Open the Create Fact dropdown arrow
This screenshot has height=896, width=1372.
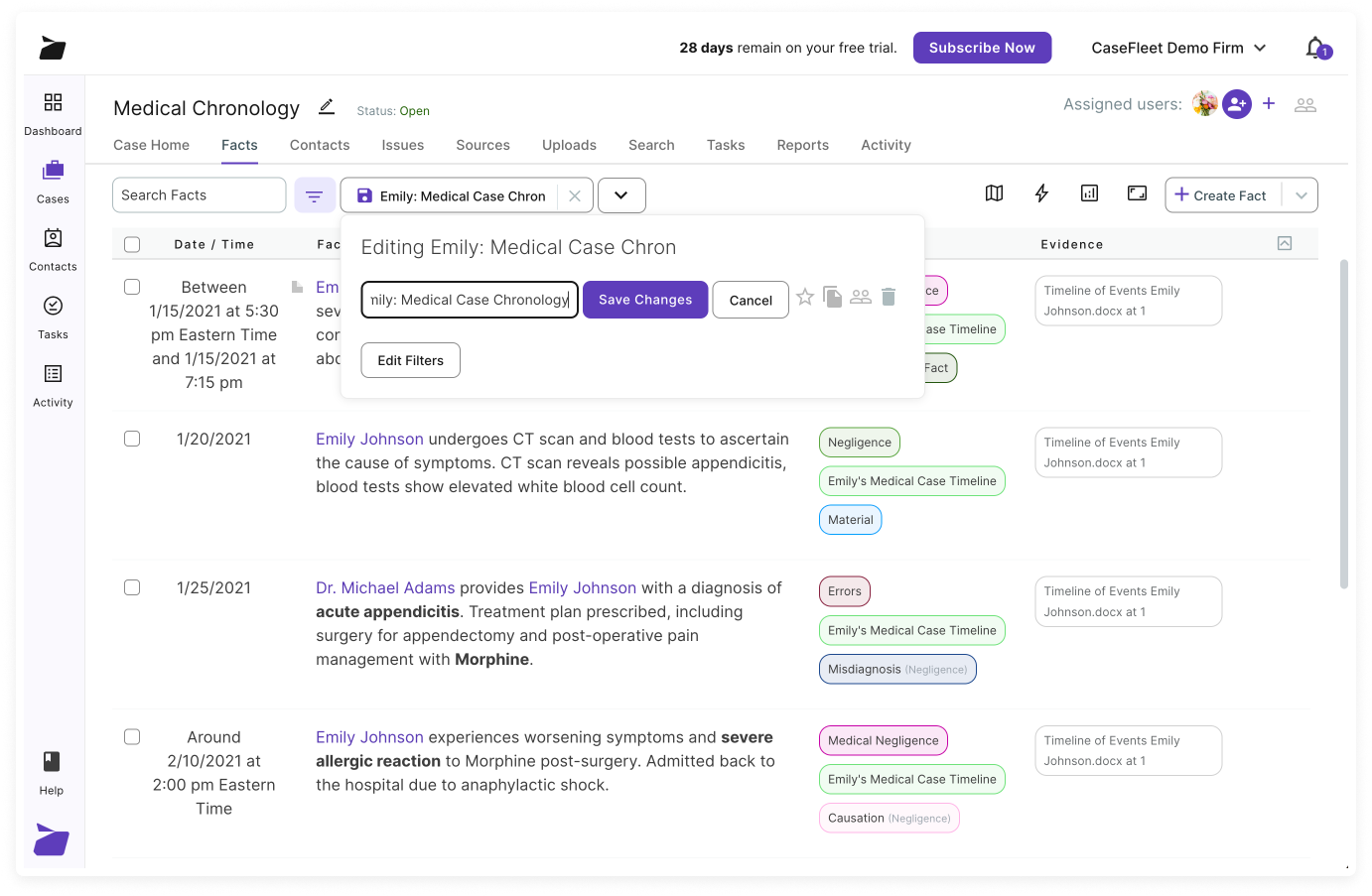(1302, 194)
